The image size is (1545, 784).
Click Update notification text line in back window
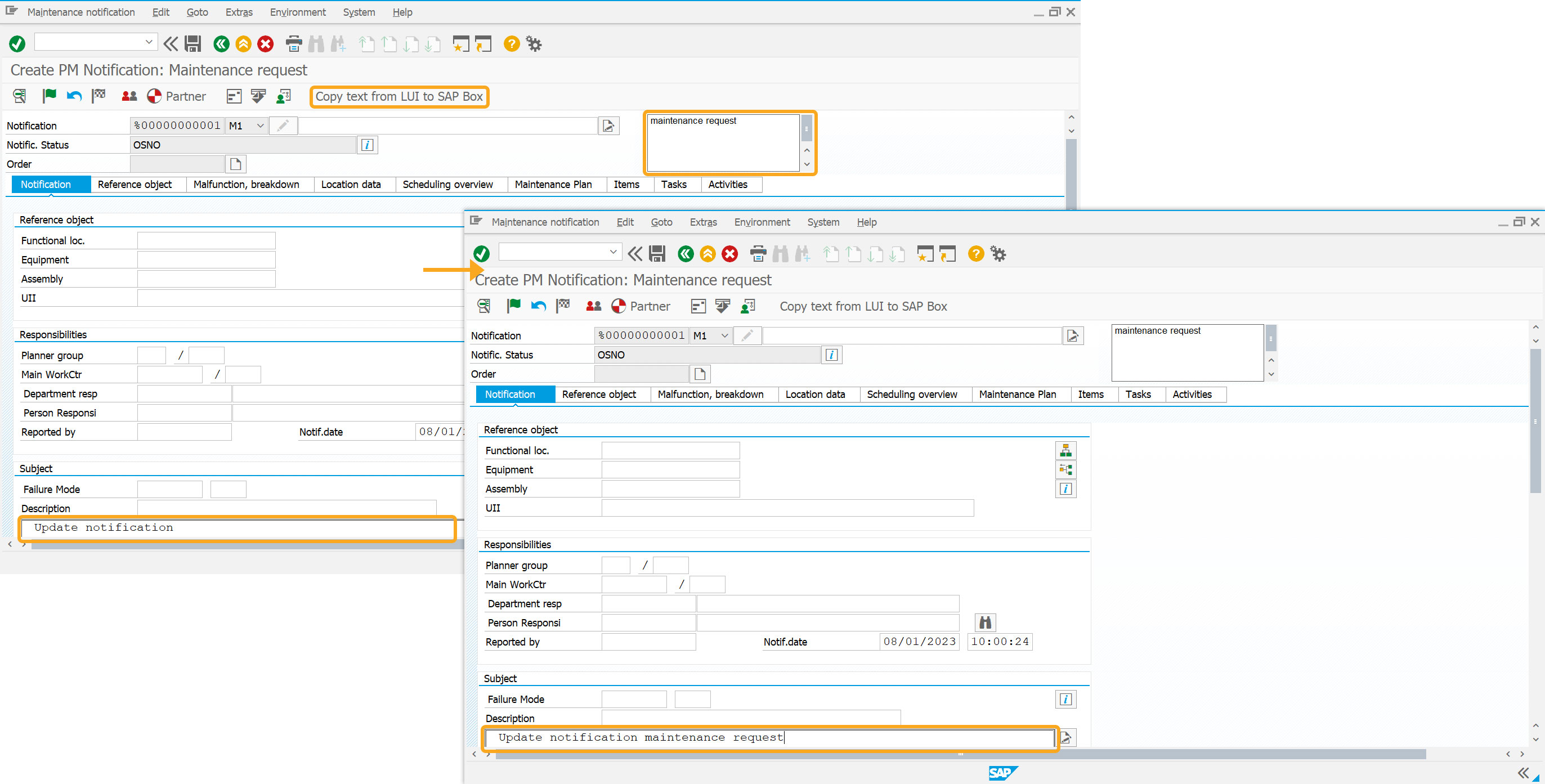point(237,527)
